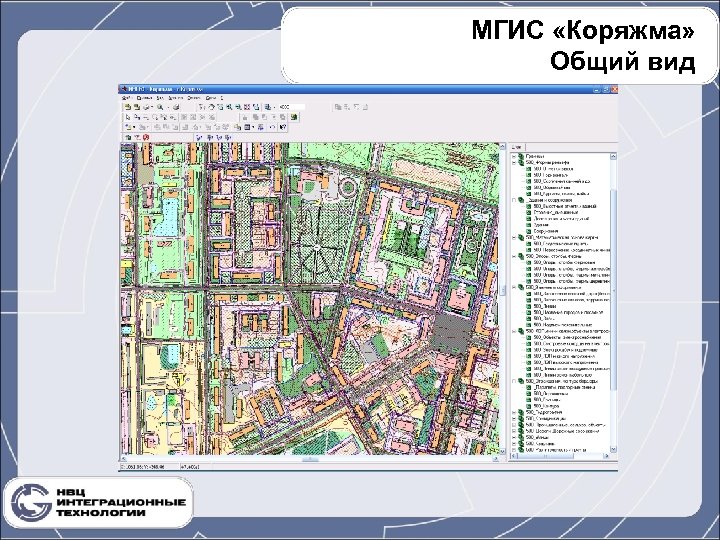The width and height of the screenshot is (720, 540).
Task: Click the layer group icon beside Границы
Action: pos(521,157)
